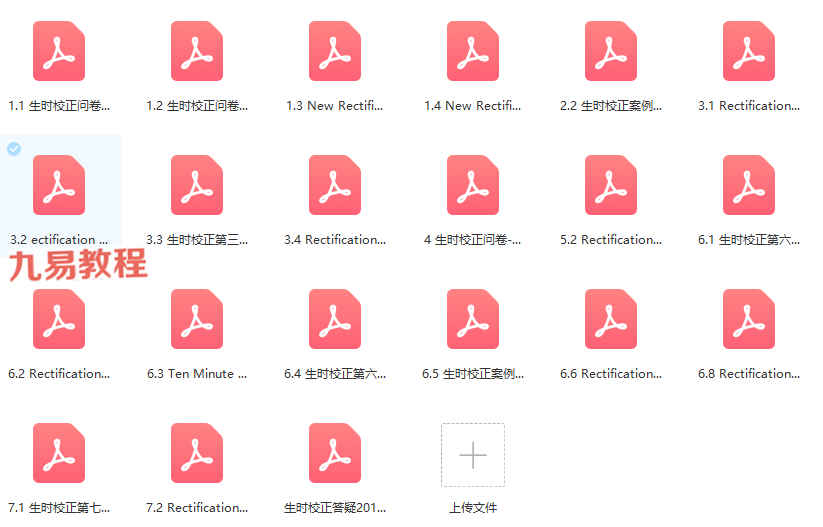The height and width of the screenshot is (527, 823).
Task: Select the 1.4 New Rectifi... PDF icon
Action: [x=473, y=51]
